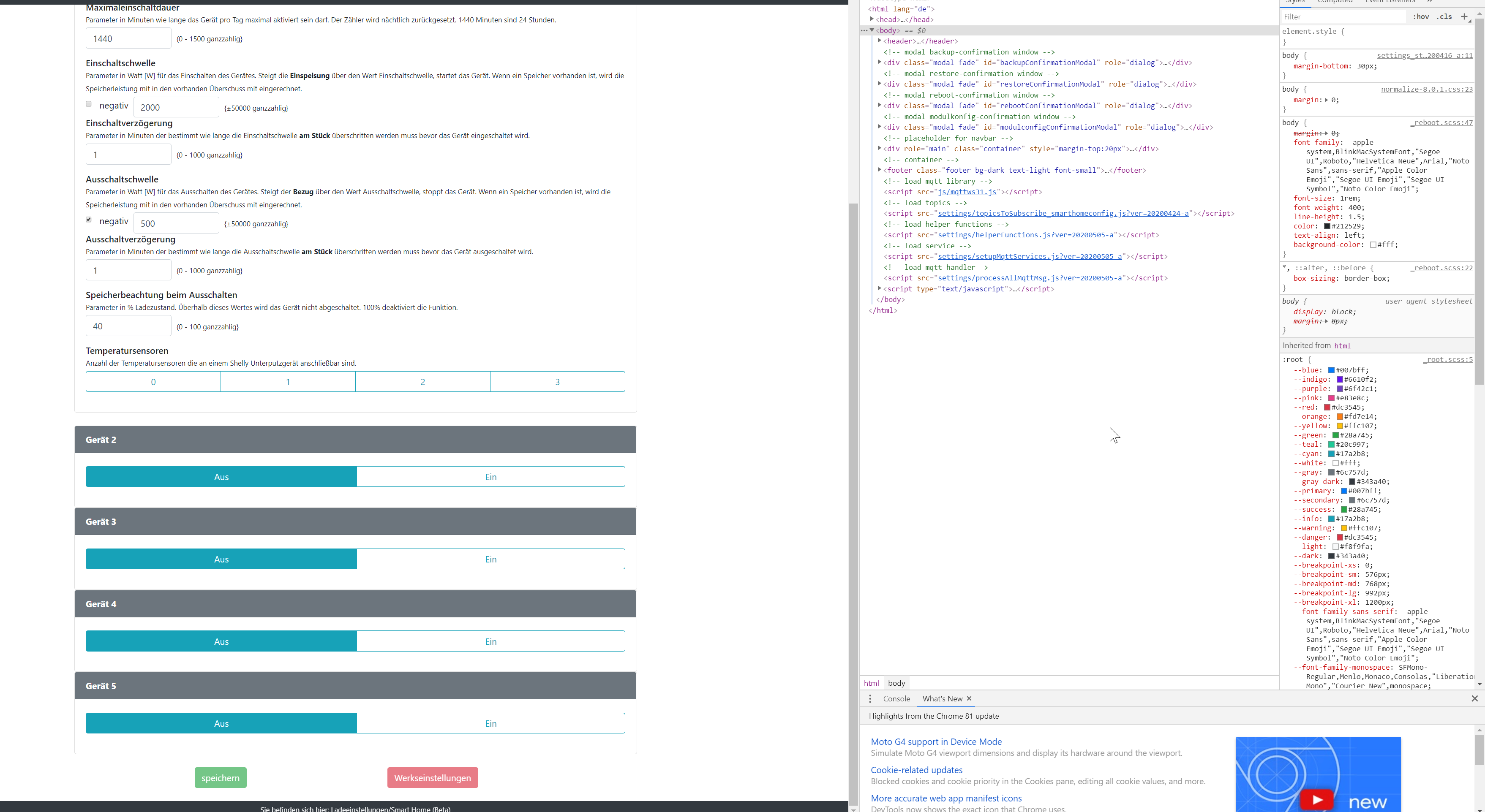Expand the head element node
The image size is (1485, 812).
tap(872, 19)
